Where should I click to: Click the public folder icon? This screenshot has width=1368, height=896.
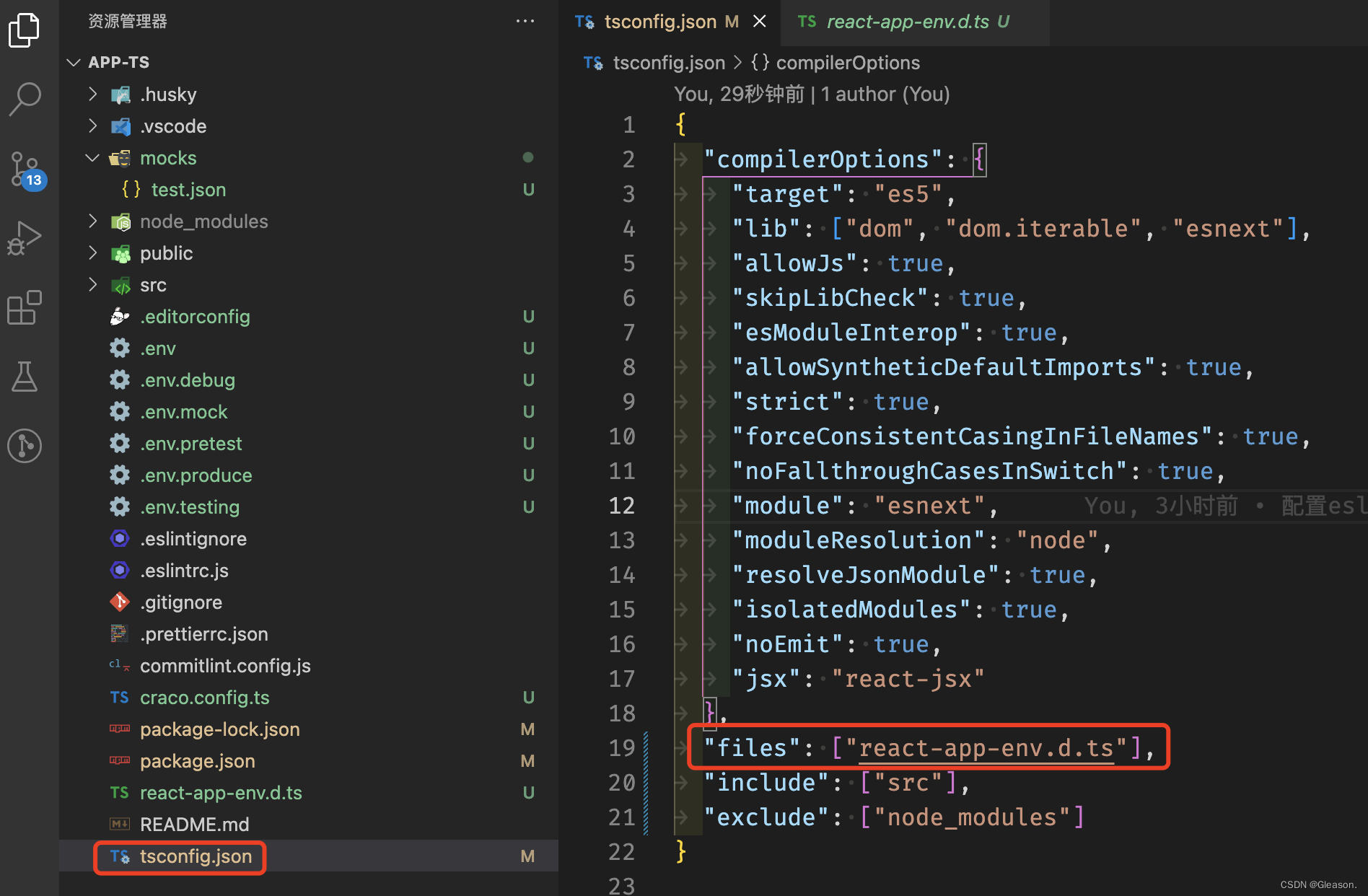click(x=120, y=253)
